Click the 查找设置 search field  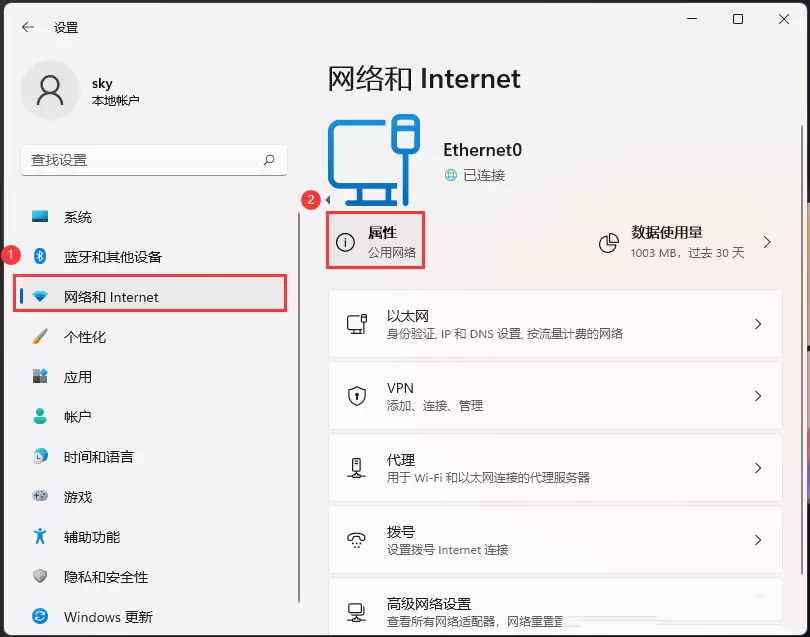coord(154,160)
